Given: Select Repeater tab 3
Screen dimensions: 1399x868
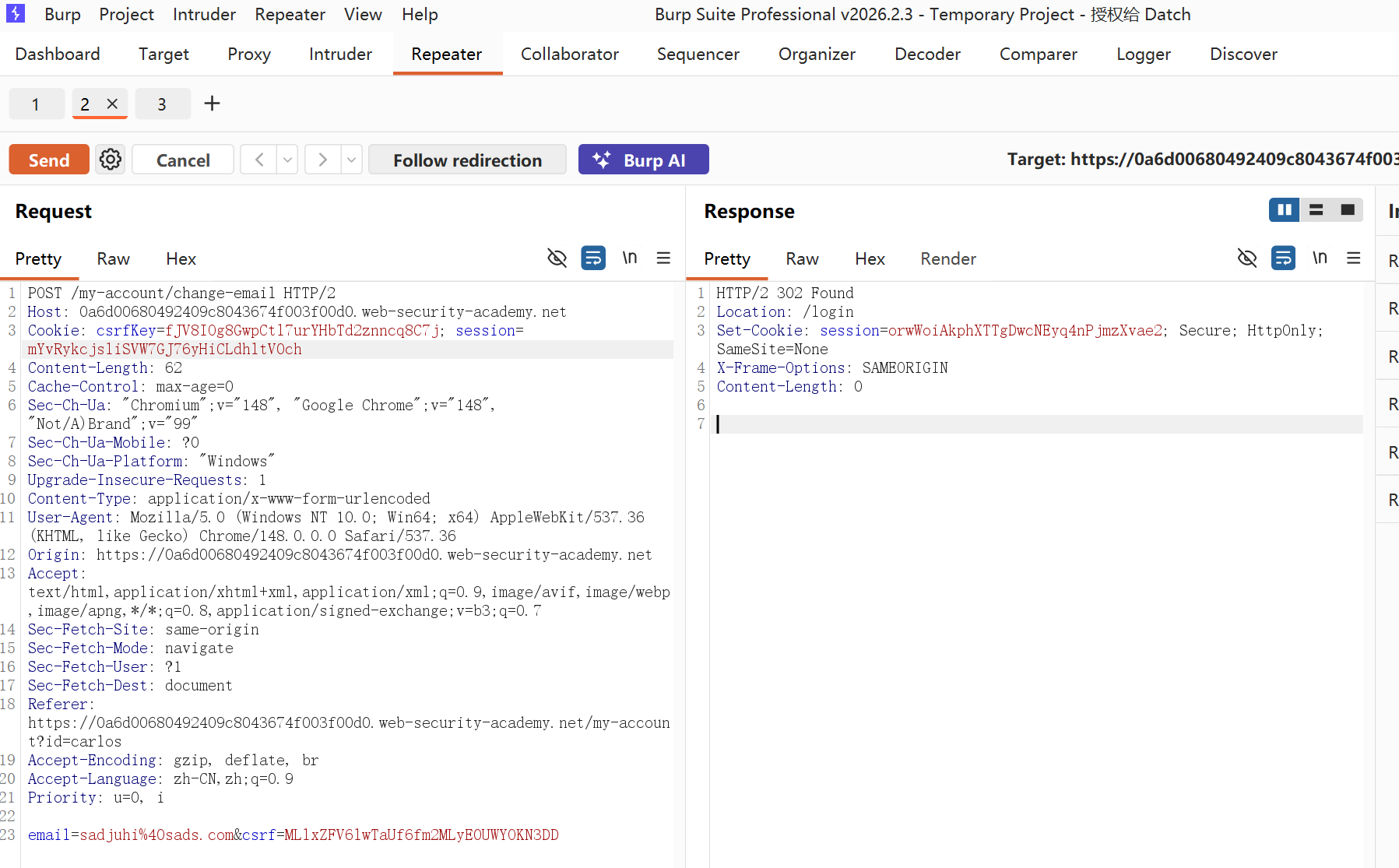Looking at the screenshot, I should [x=162, y=104].
